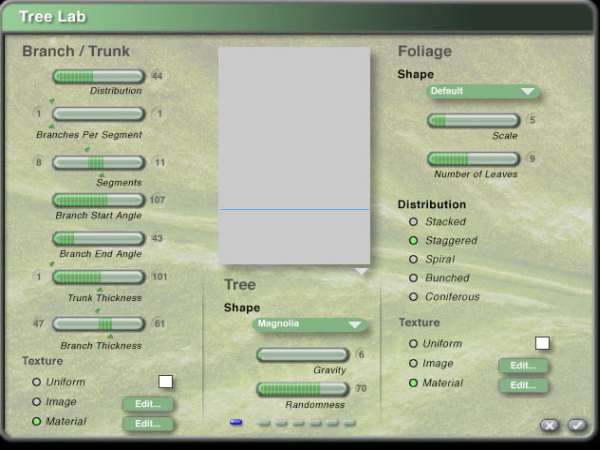
Task: Click the Branch Thickness slider
Action: (99, 324)
